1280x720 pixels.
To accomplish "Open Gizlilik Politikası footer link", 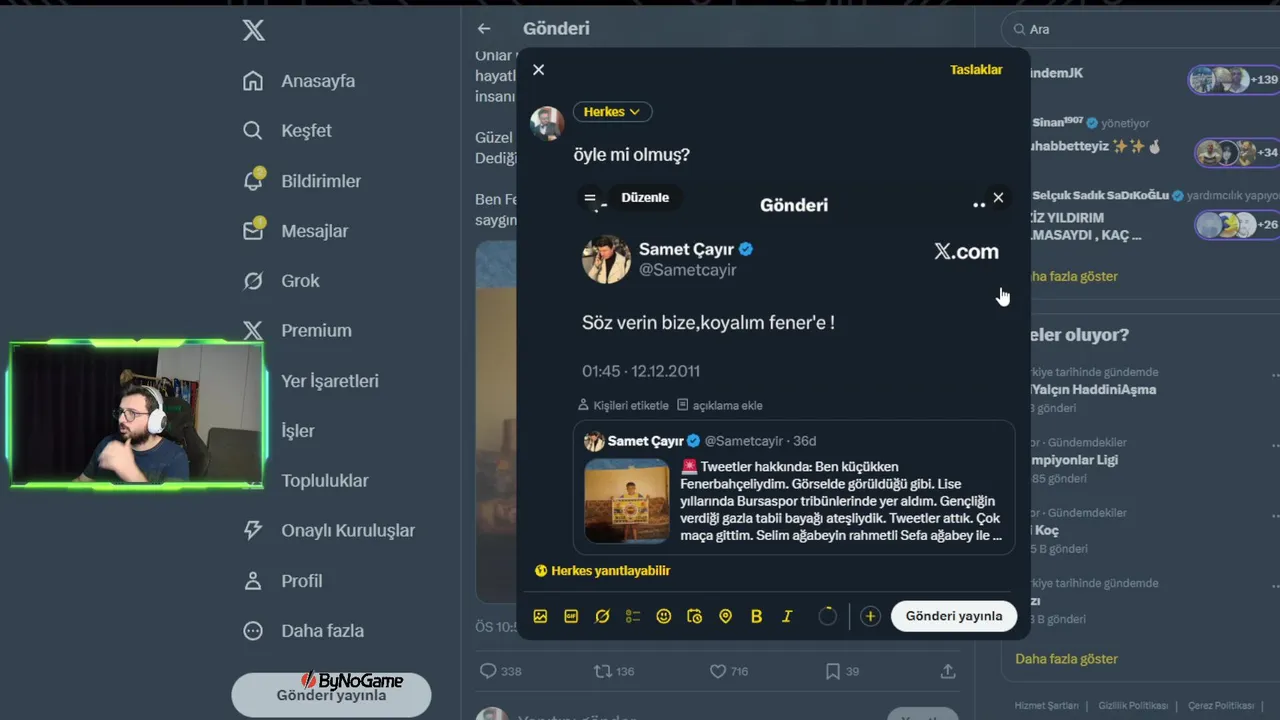I will [1134, 706].
